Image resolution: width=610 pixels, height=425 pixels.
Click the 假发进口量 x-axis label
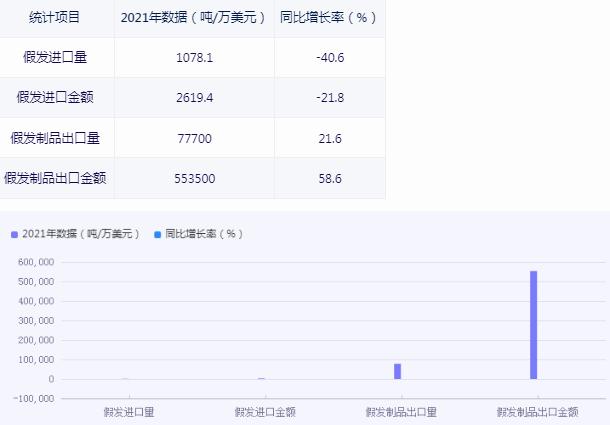pos(128,411)
